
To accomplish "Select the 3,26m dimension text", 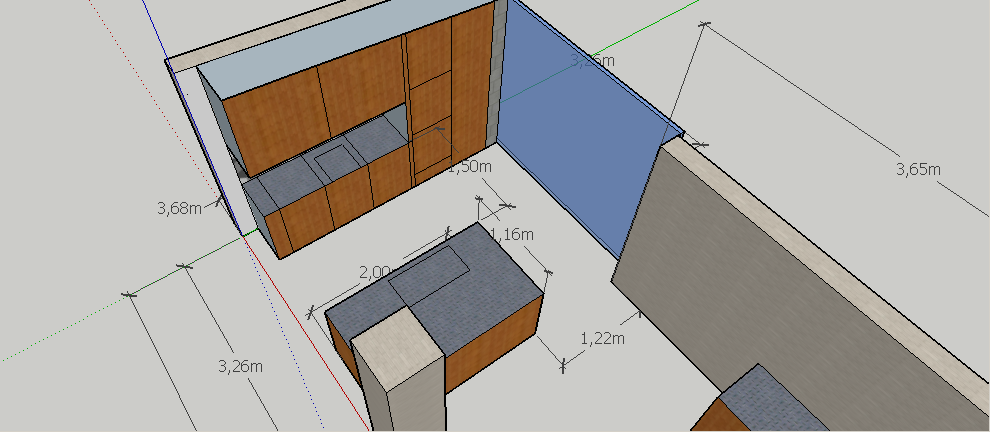I will (240, 364).
